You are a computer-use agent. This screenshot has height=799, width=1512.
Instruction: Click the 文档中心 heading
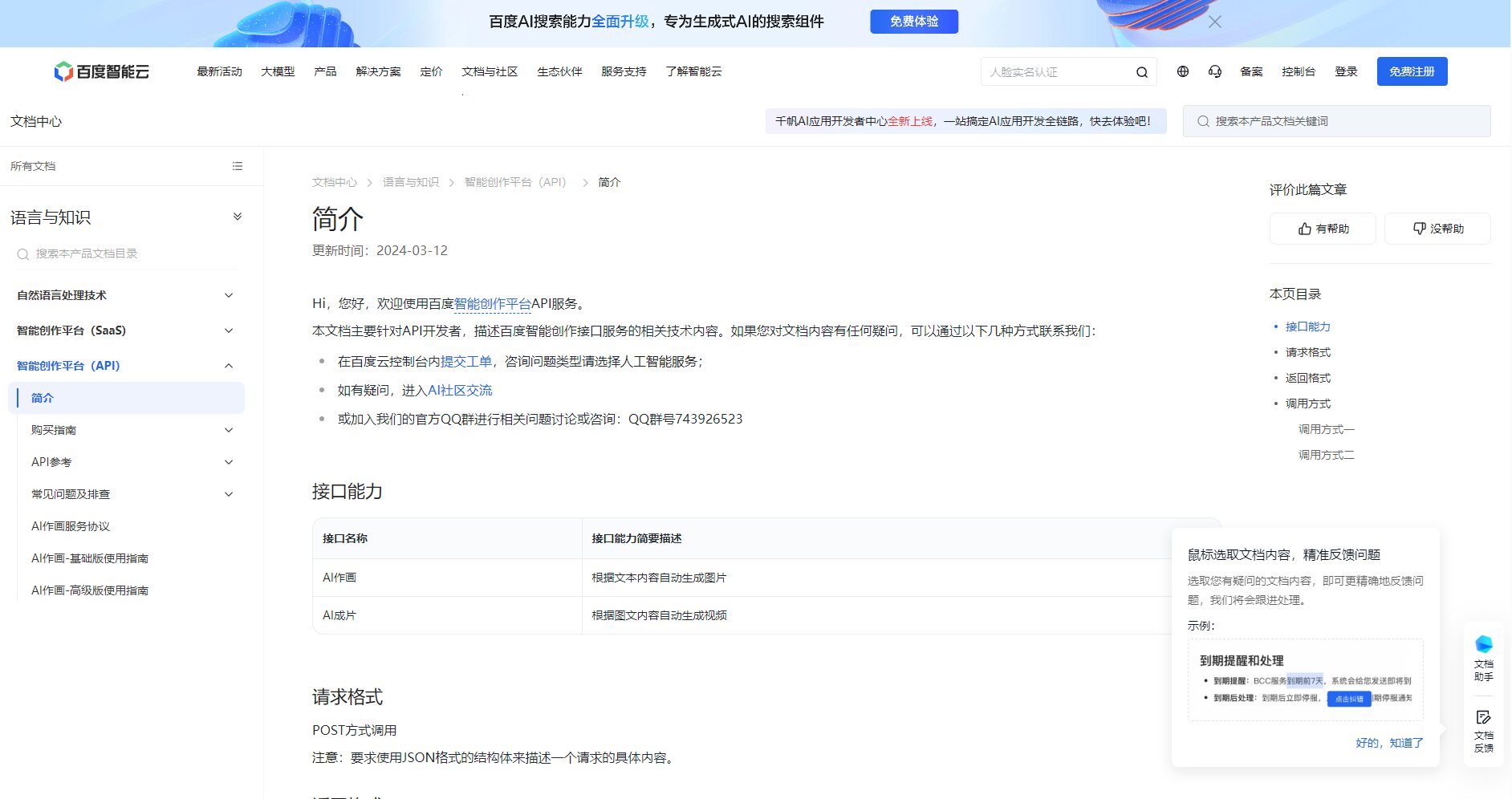coord(36,121)
